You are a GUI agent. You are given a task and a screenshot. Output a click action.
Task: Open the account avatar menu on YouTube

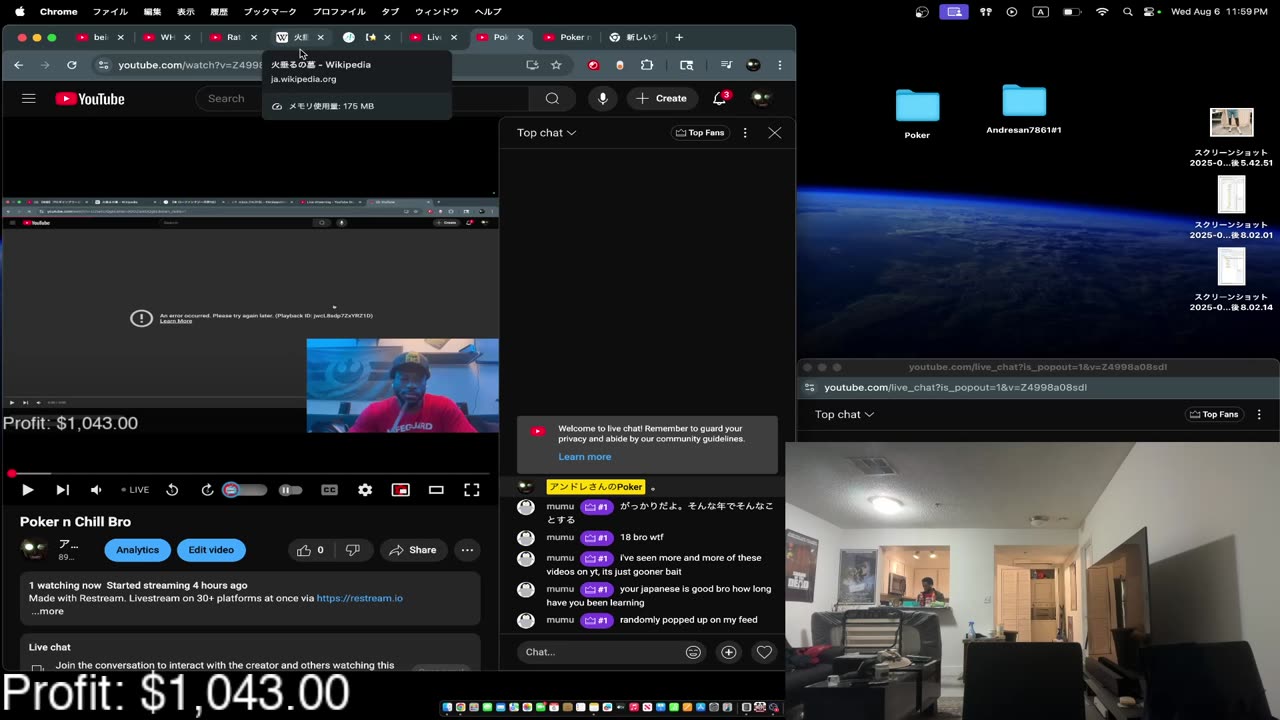click(762, 98)
